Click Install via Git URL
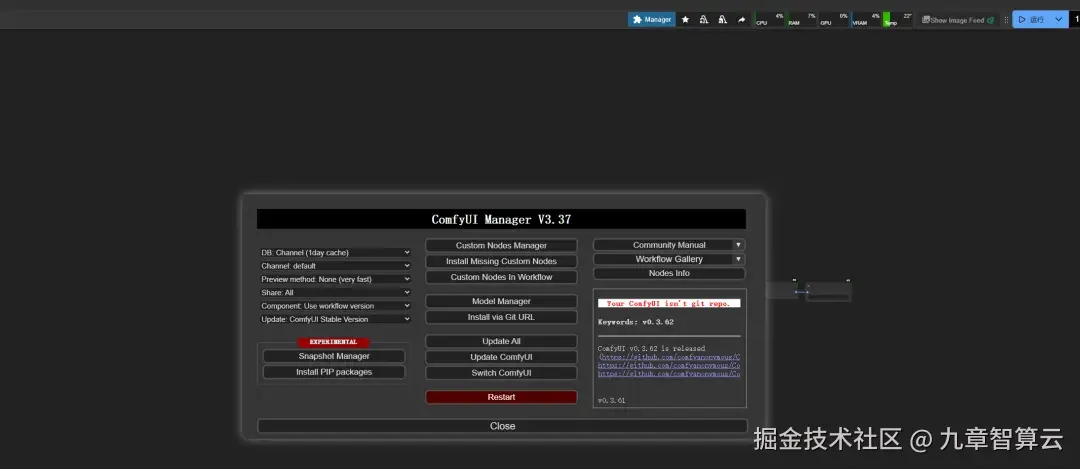Viewport: 1080px width, 469px height. click(501, 317)
